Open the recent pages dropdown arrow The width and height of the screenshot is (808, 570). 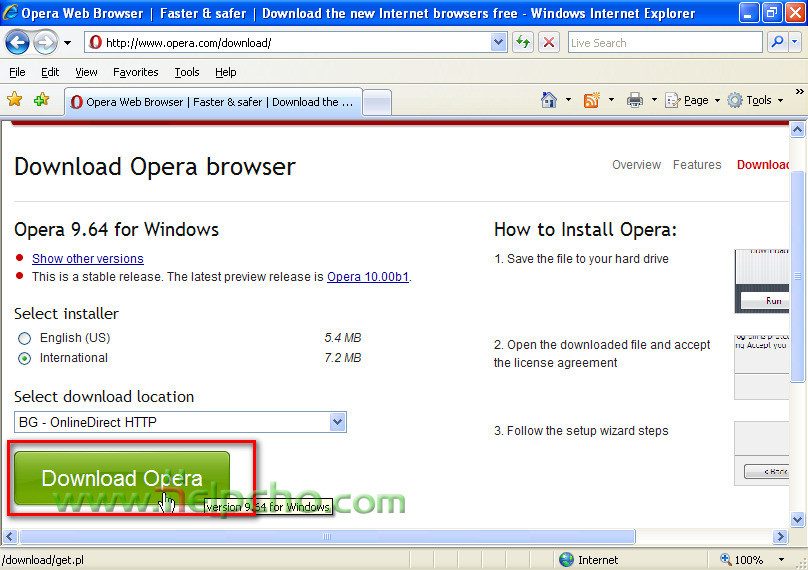tap(68, 43)
